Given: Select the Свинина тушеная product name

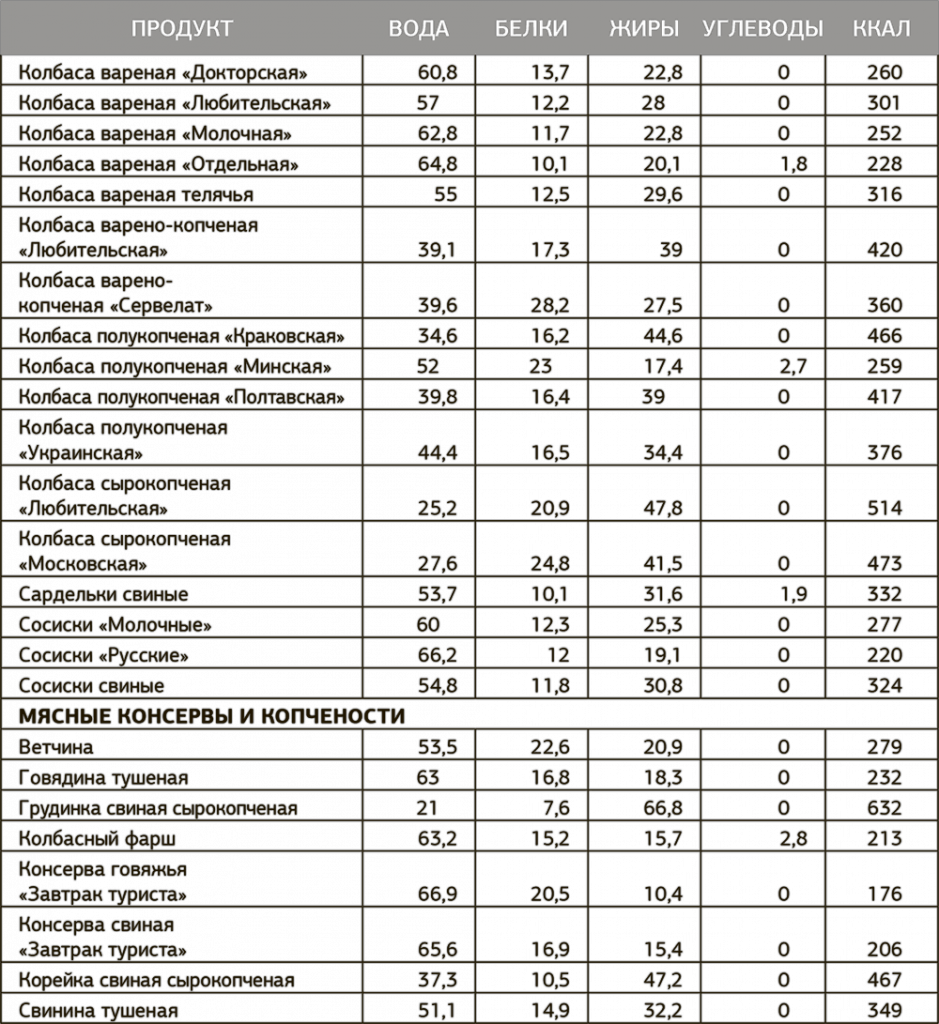Looking at the screenshot, I should [98, 1010].
